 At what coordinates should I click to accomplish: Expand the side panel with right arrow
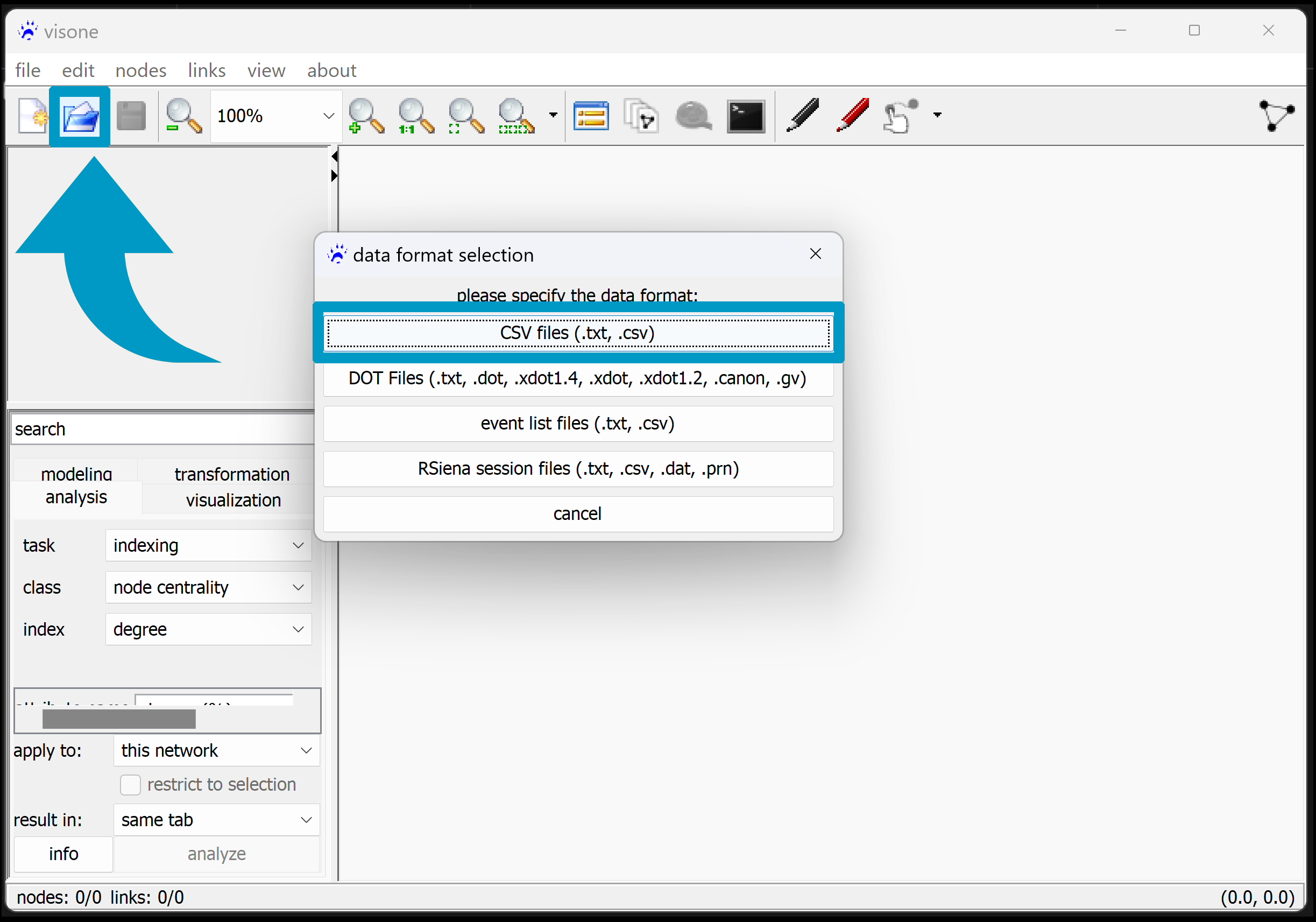(x=334, y=175)
